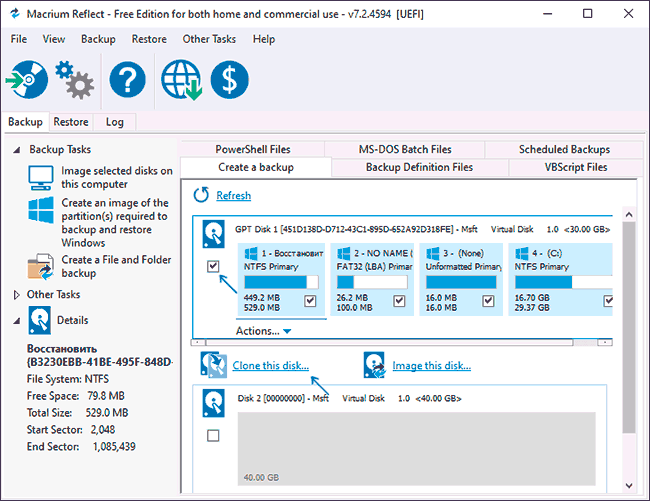Screen dimensions: 650x501
Task: Click the GPT Disk 1 drive icon
Action: click(x=213, y=234)
